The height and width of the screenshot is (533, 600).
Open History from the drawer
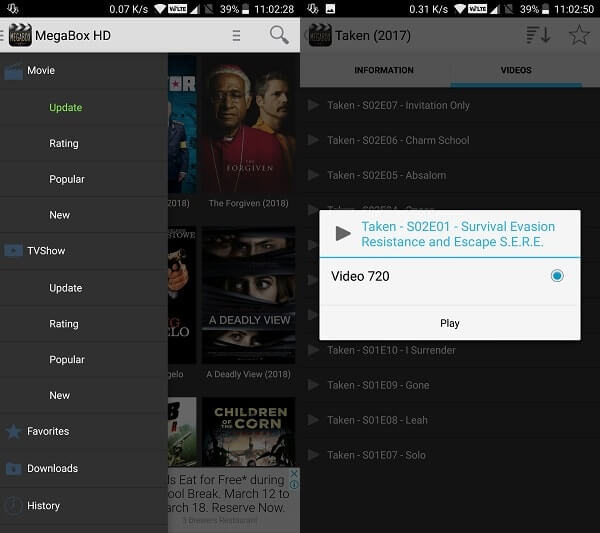(84, 505)
